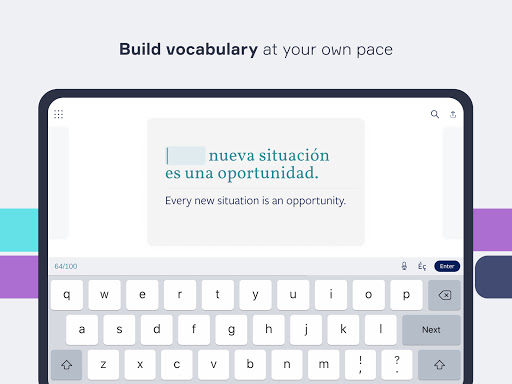The image size is (512, 384).
Task: Tap the l key
Action: point(380,330)
